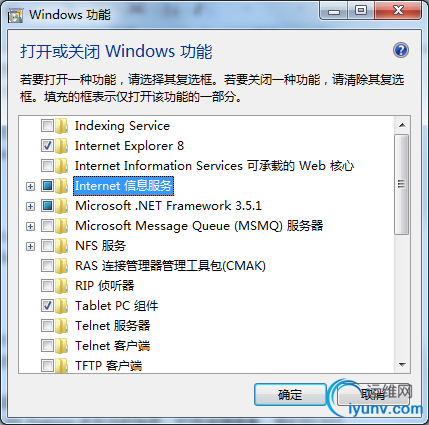Open the blue help question mark icon
The height and width of the screenshot is (425, 429).
pyautogui.click(x=401, y=51)
